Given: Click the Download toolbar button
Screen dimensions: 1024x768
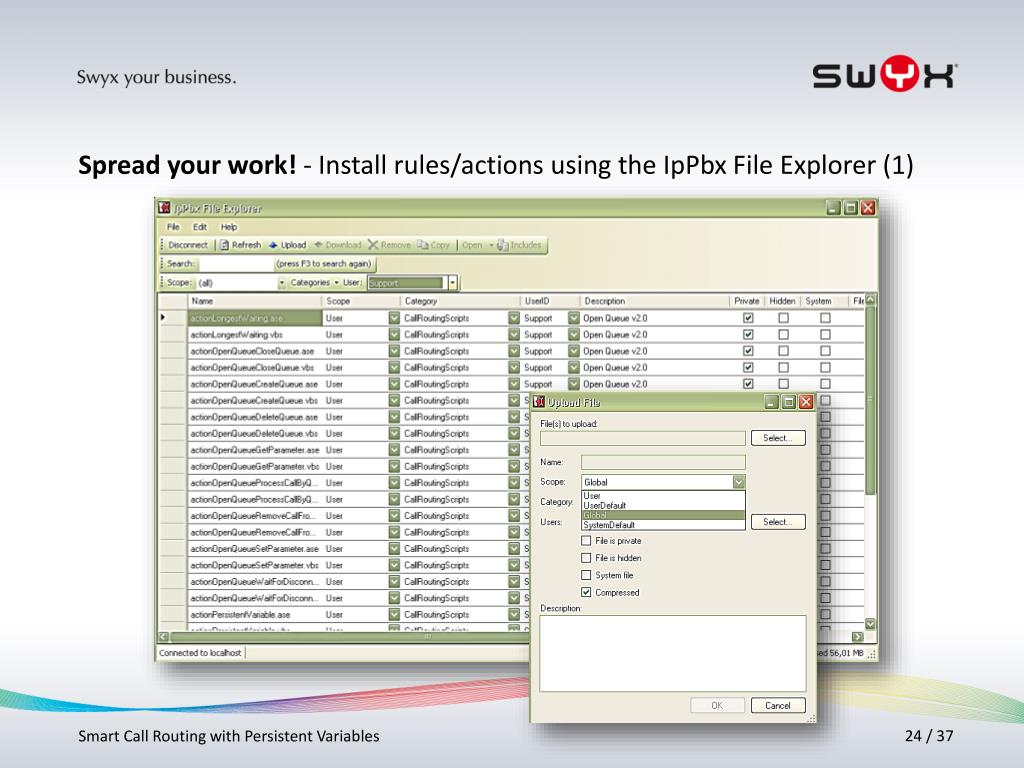Looking at the screenshot, I should coord(338,245).
